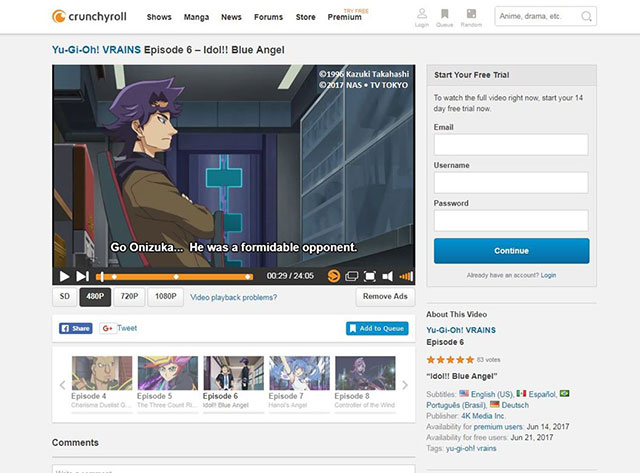The image size is (640, 473).
Task: Open the Premium menu item
Action: (x=344, y=17)
